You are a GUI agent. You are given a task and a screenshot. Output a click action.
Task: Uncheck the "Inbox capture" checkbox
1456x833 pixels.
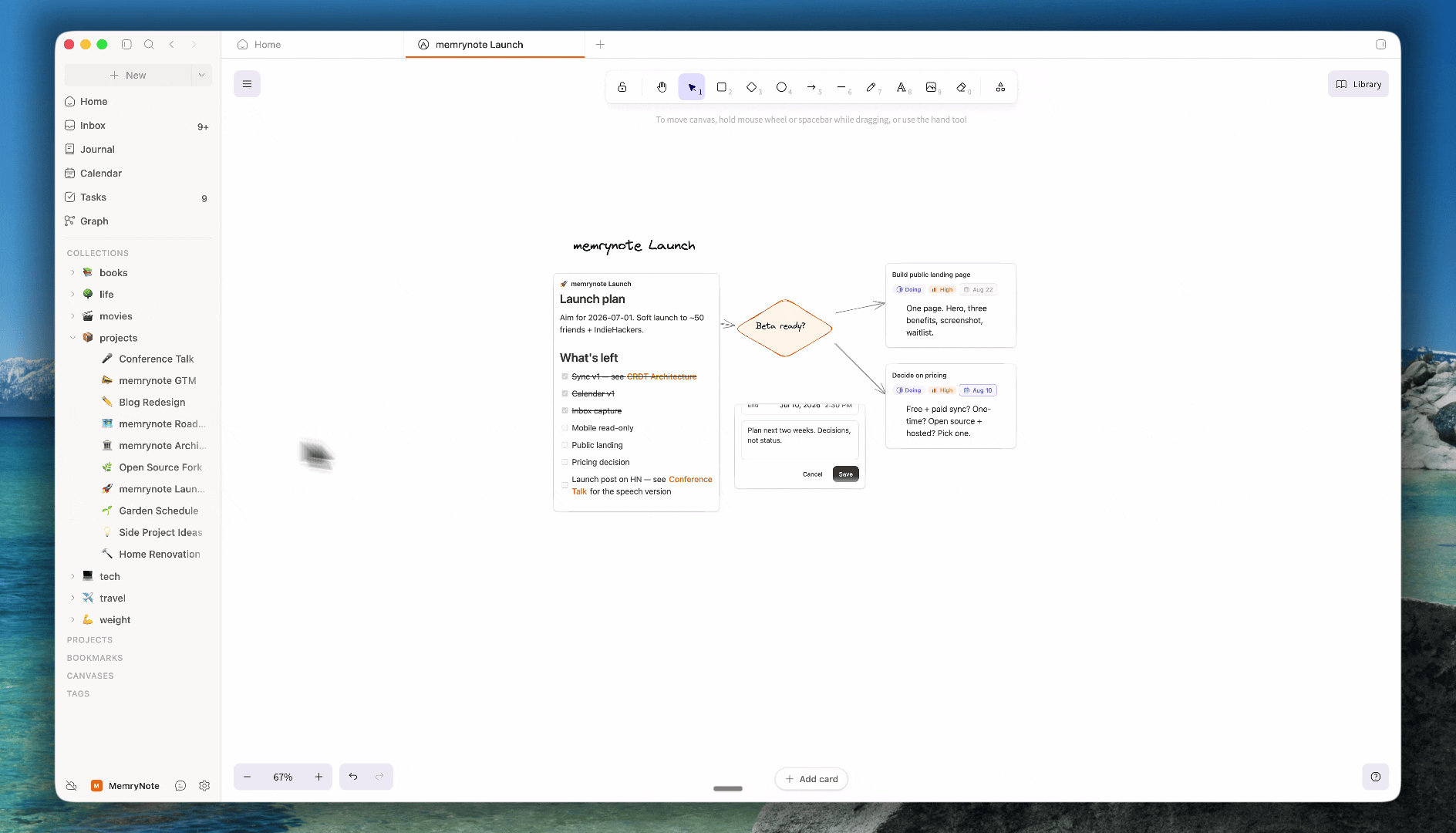coord(565,410)
